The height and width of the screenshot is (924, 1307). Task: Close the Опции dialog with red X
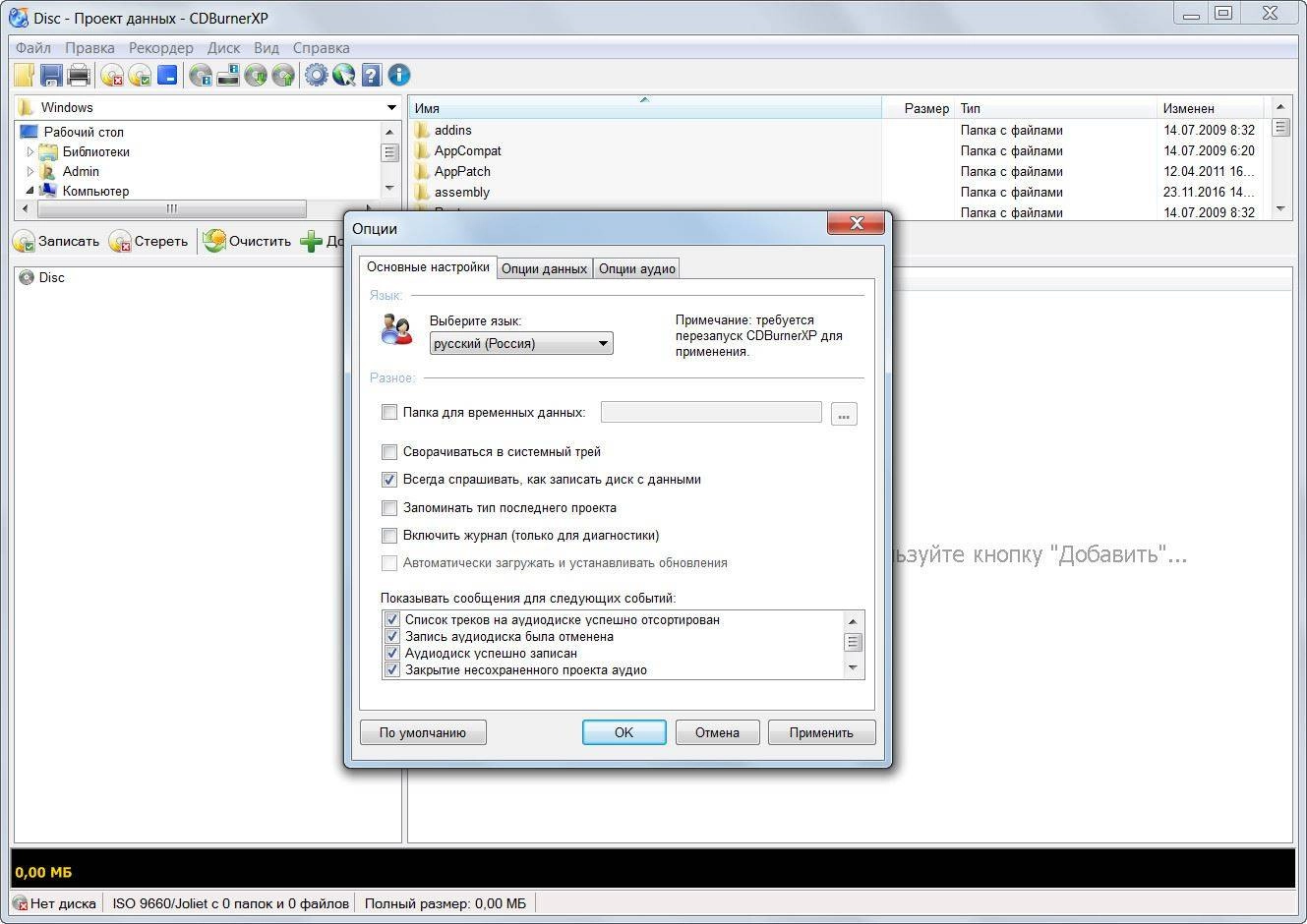coord(856,223)
